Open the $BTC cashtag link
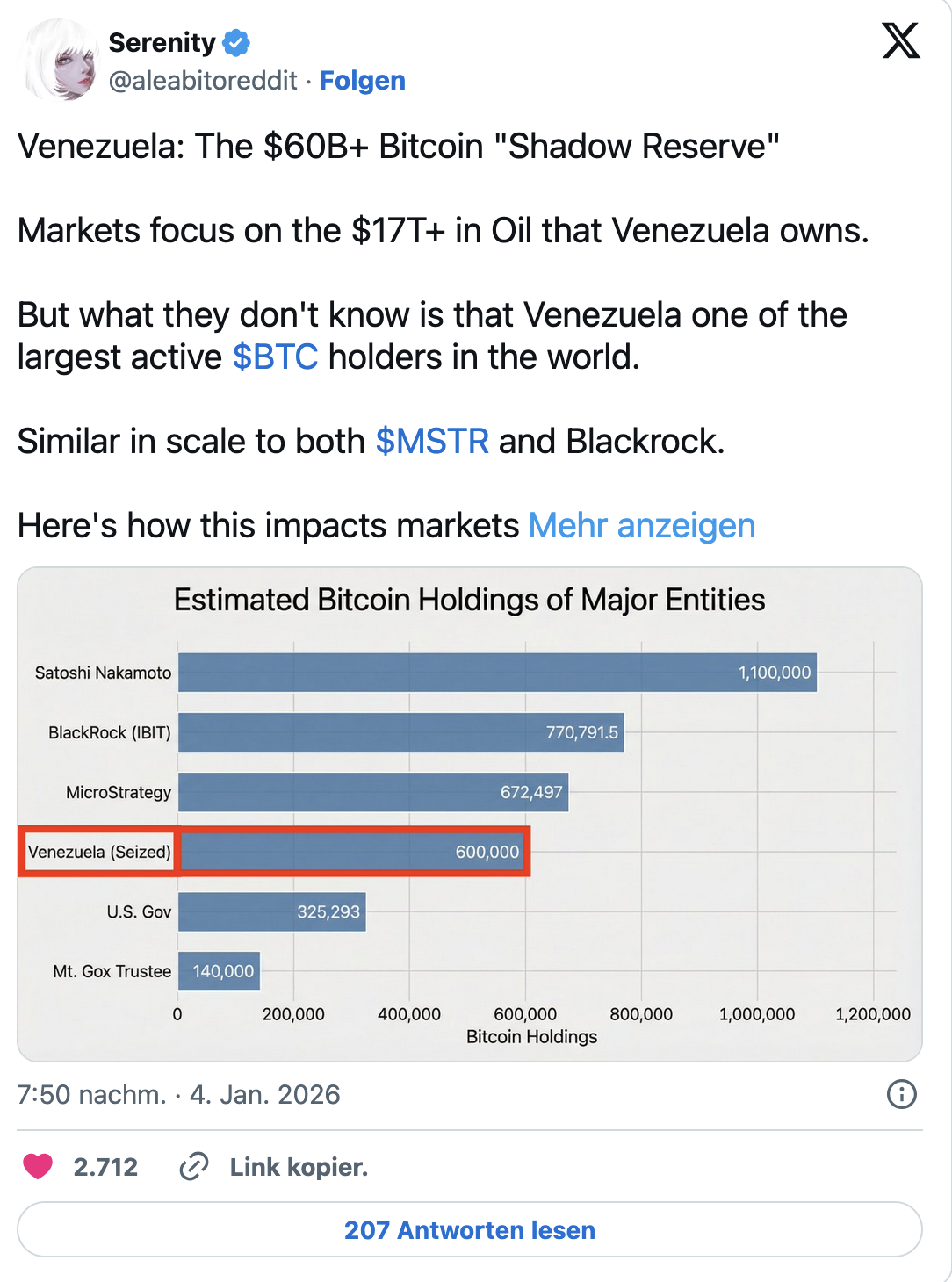 coord(273,357)
